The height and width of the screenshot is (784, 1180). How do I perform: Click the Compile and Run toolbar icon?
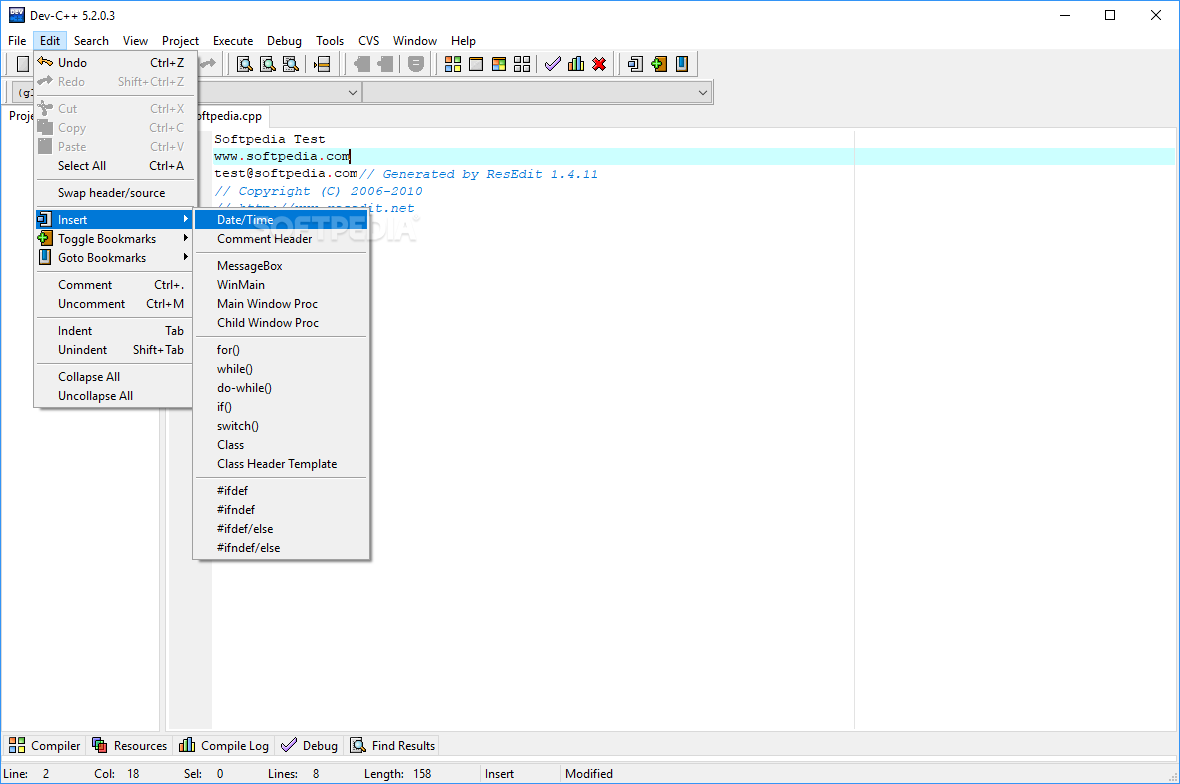click(498, 64)
